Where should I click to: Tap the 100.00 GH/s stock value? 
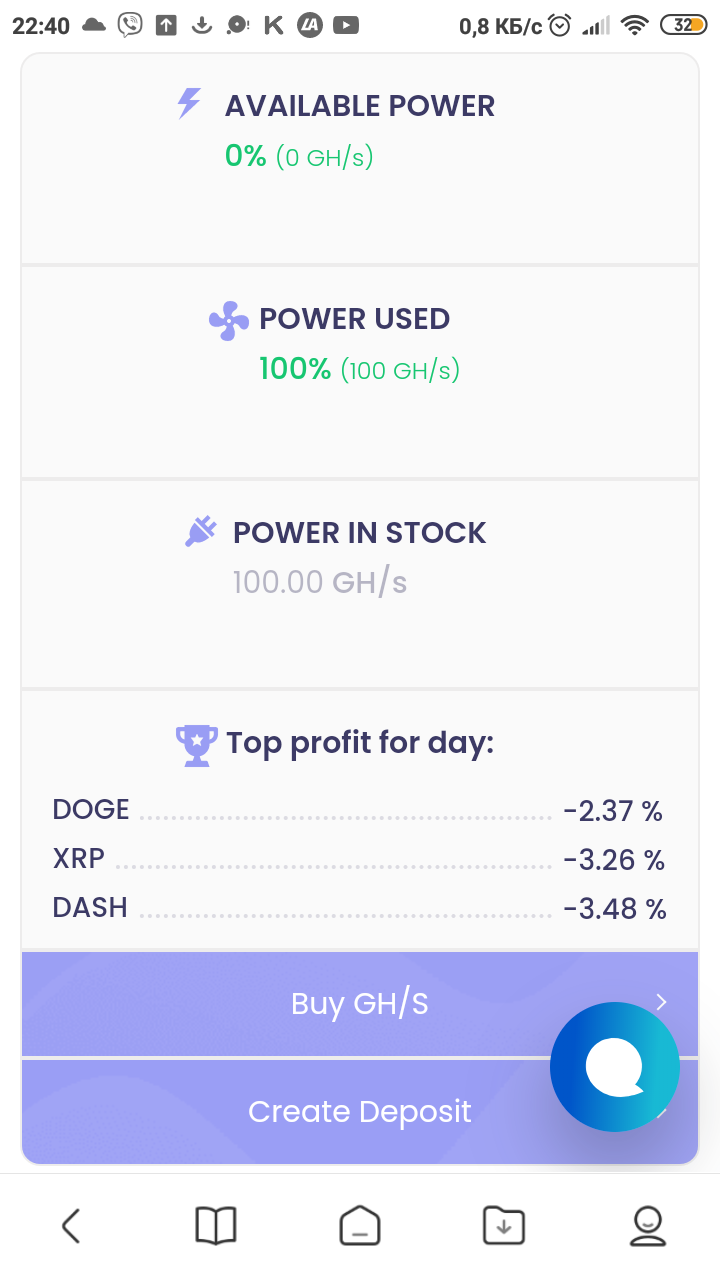(x=320, y=582)
